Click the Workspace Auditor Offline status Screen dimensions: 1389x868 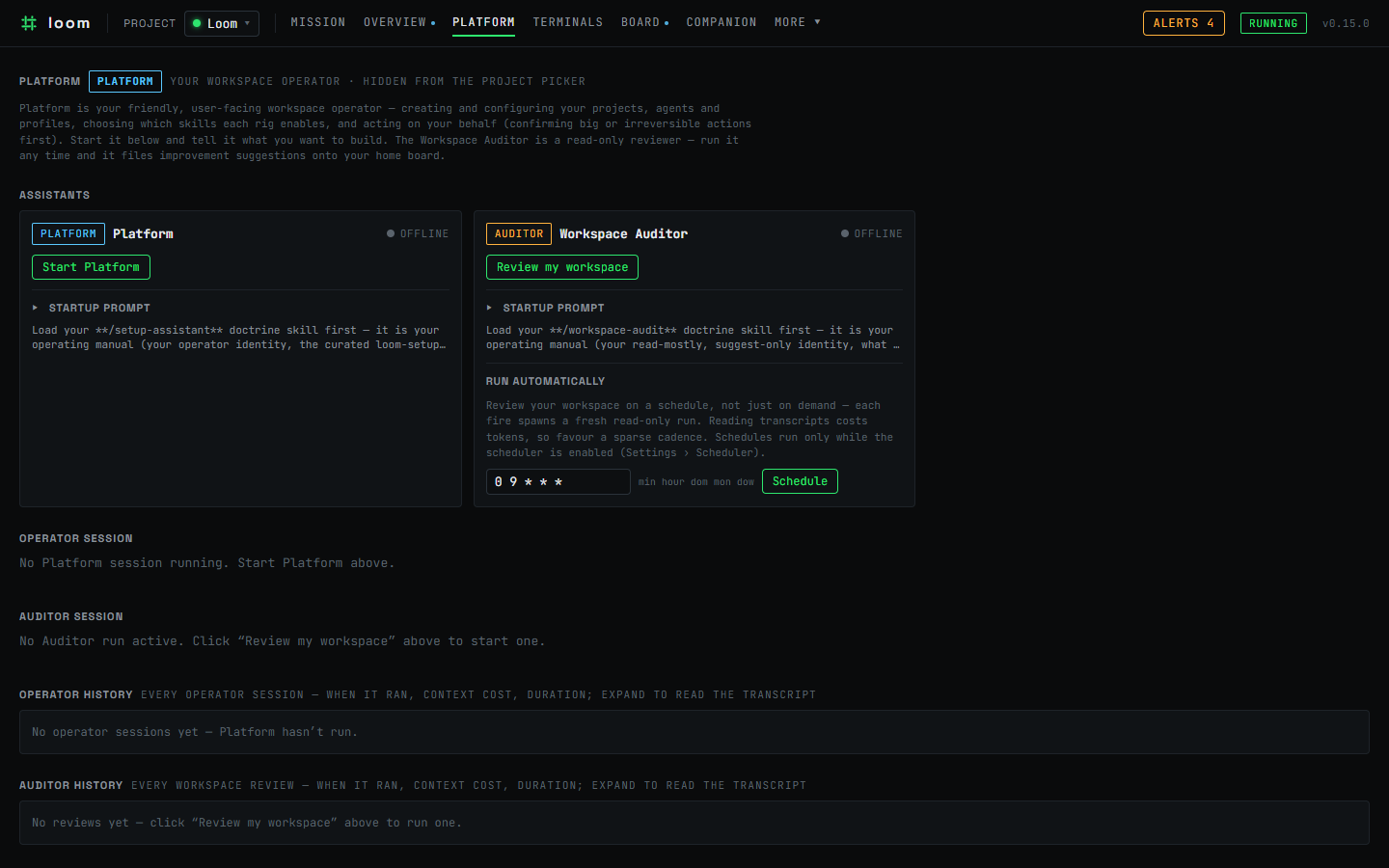coord(872,233)
